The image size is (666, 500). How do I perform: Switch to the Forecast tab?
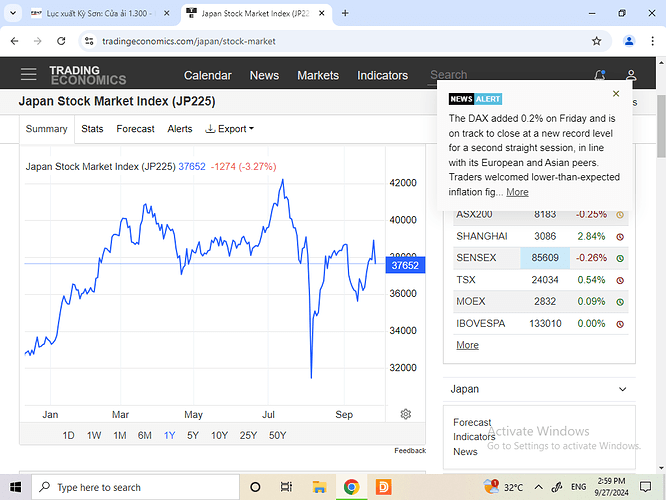[135, 129]
